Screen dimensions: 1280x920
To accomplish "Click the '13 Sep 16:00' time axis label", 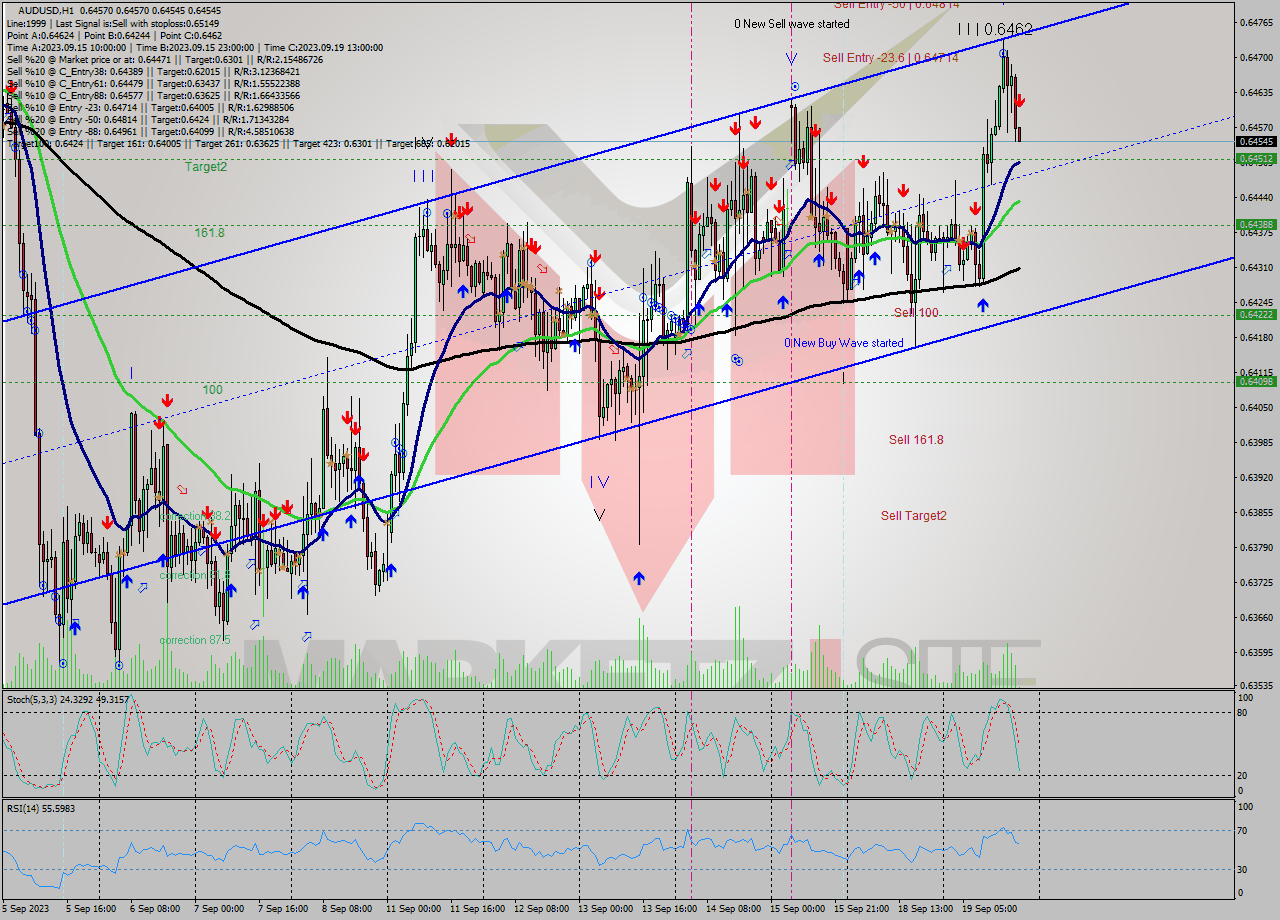I will 669,909.
